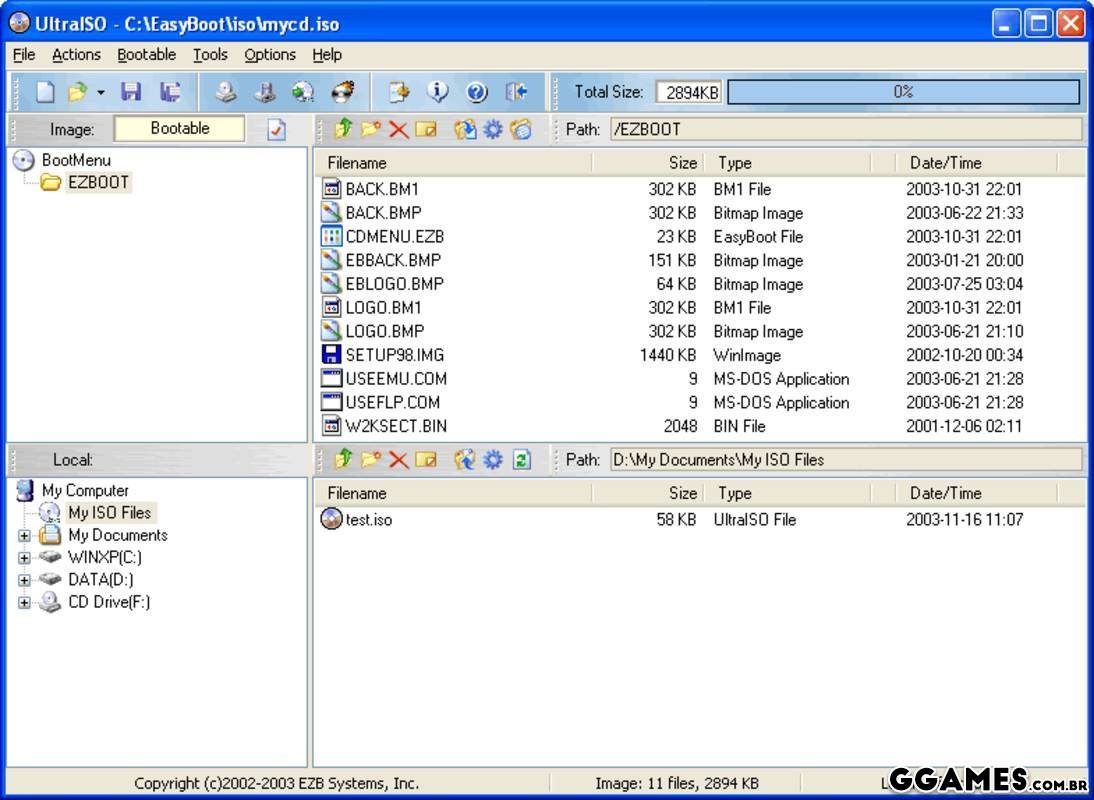The height and width of the screenshot is (800, 1094).
Task: Expand the CD Drive(F:) node
Action: pos(24,602)
